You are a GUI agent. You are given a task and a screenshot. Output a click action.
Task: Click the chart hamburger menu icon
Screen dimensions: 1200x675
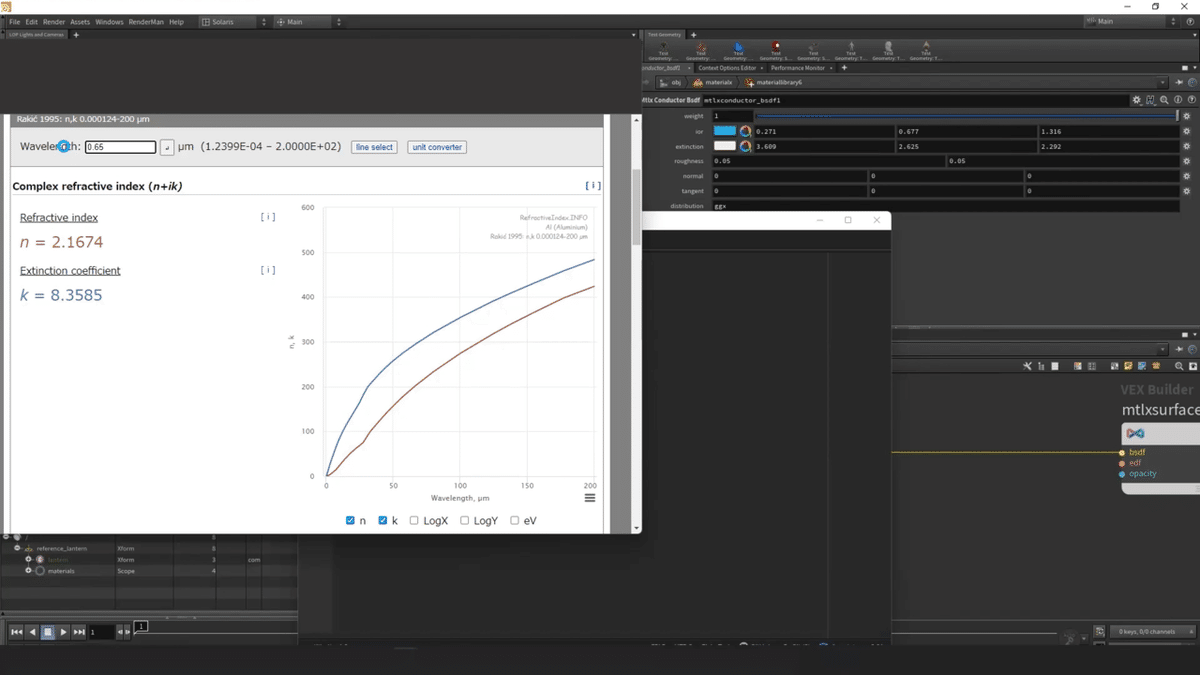[590, 498]
